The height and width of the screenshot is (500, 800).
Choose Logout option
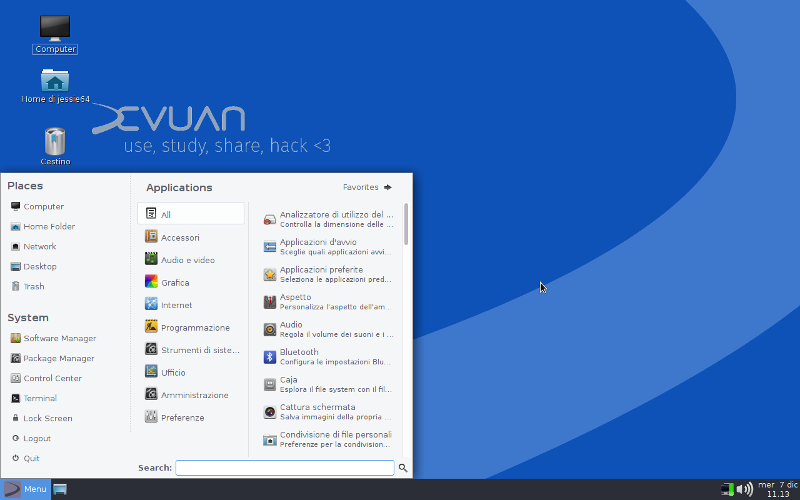31,438
